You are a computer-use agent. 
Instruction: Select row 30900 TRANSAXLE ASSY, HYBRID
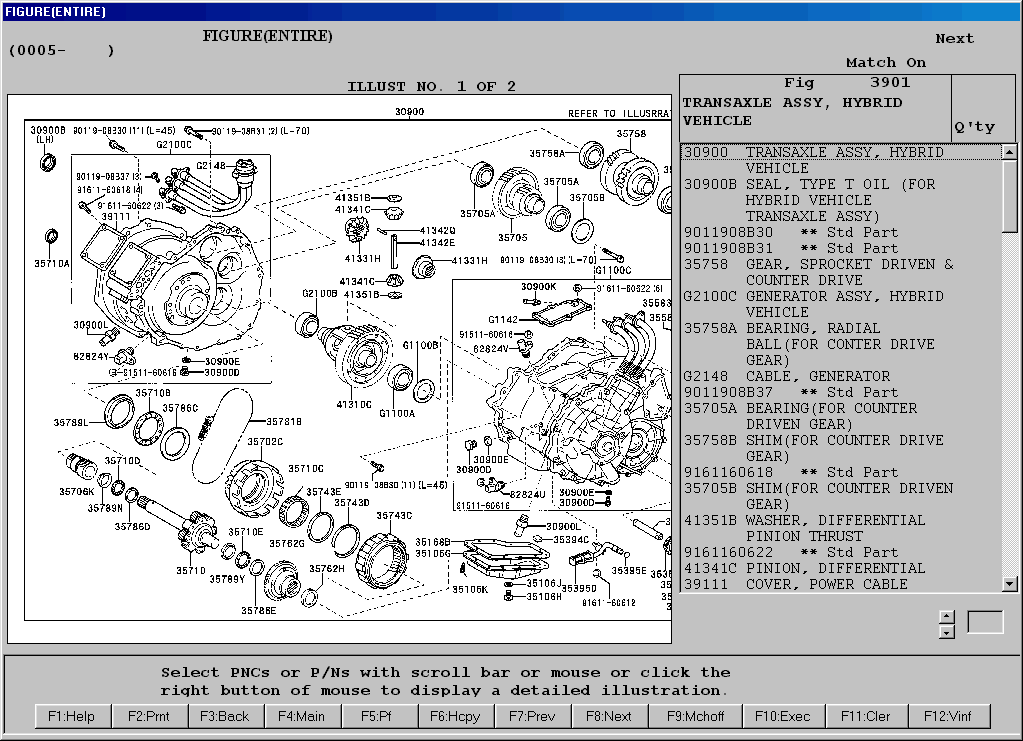(842, 160)
